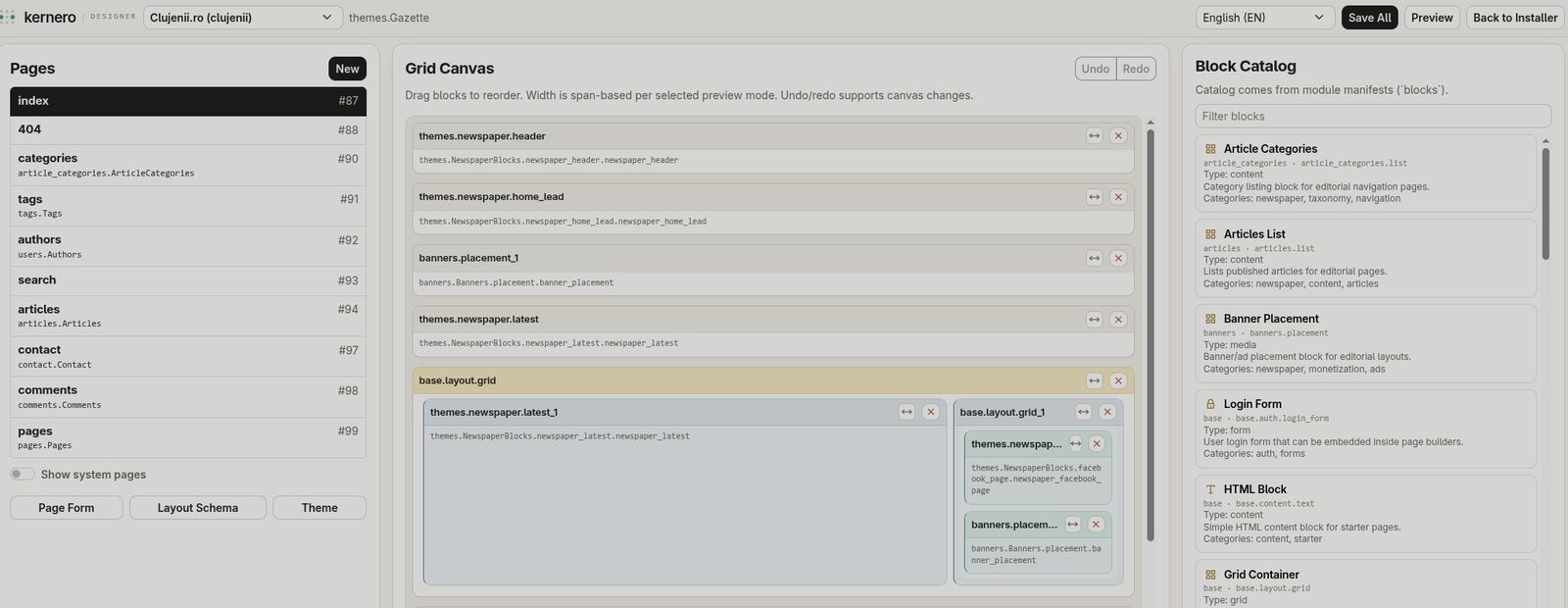
Task: Click width icon on nested facebook page block
Action: (1075, 444)
